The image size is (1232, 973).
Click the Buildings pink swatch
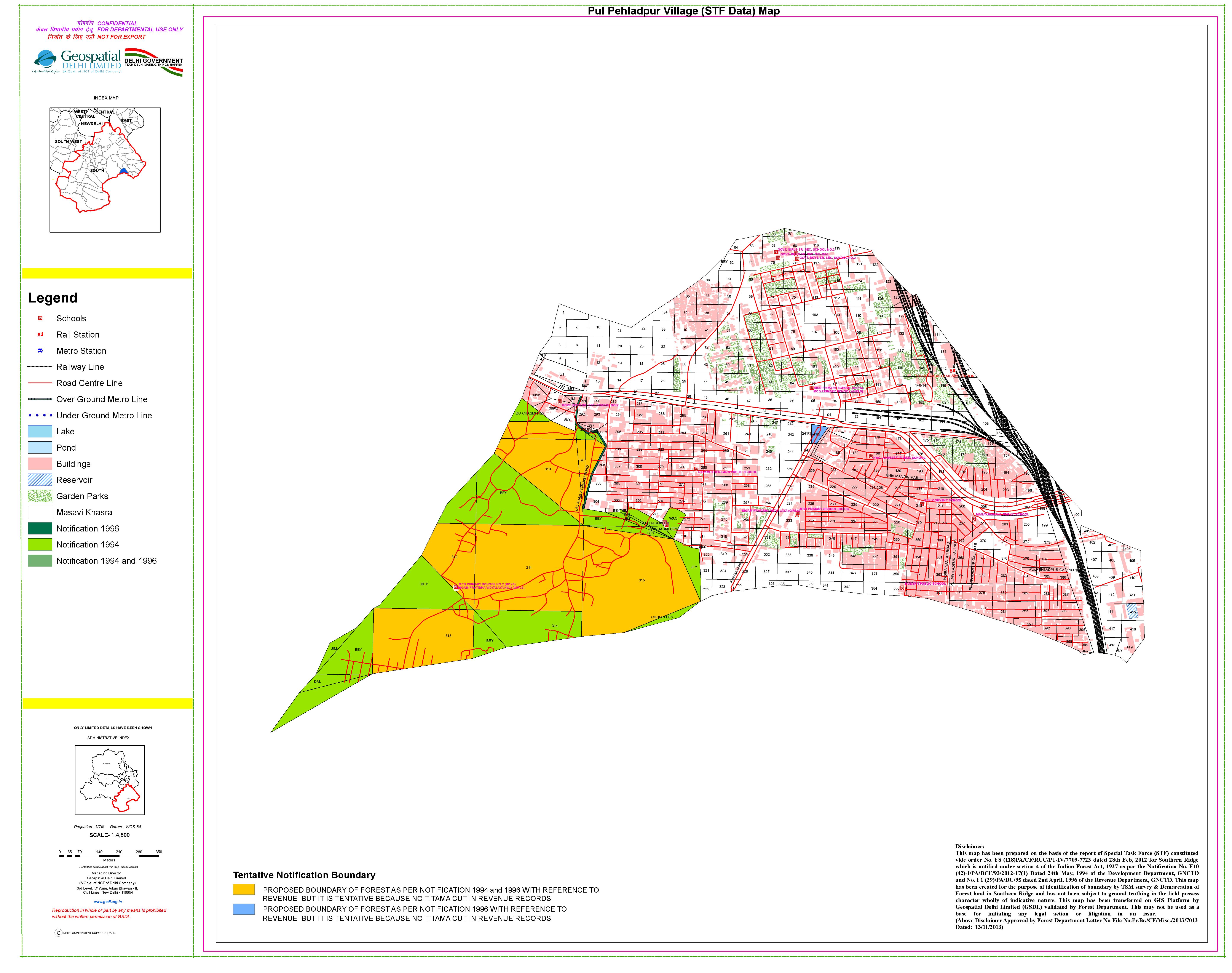(40, 464)
